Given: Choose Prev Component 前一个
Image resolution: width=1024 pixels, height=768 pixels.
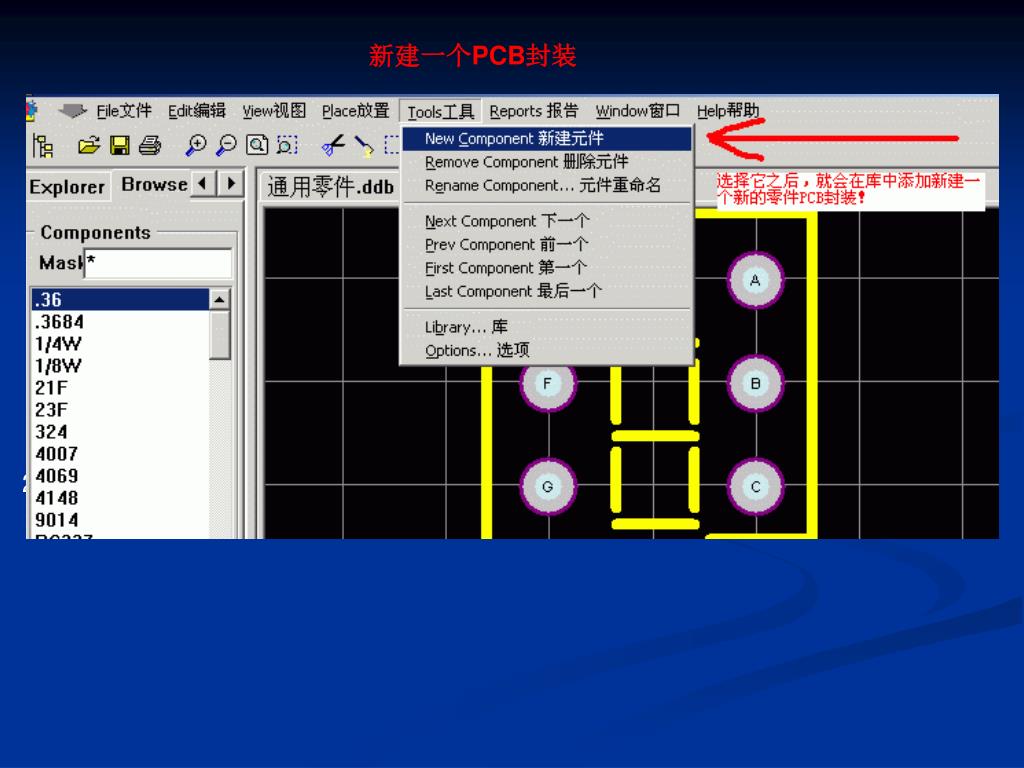Looking at the screenshot, I should [547, 245].
